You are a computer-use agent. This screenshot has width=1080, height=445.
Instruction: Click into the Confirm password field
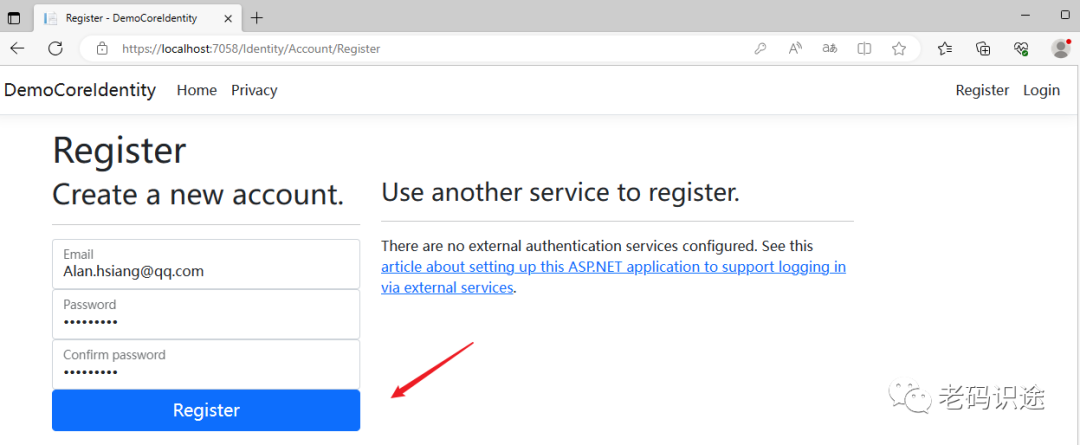pyautogui.click(x=205, y=364)
